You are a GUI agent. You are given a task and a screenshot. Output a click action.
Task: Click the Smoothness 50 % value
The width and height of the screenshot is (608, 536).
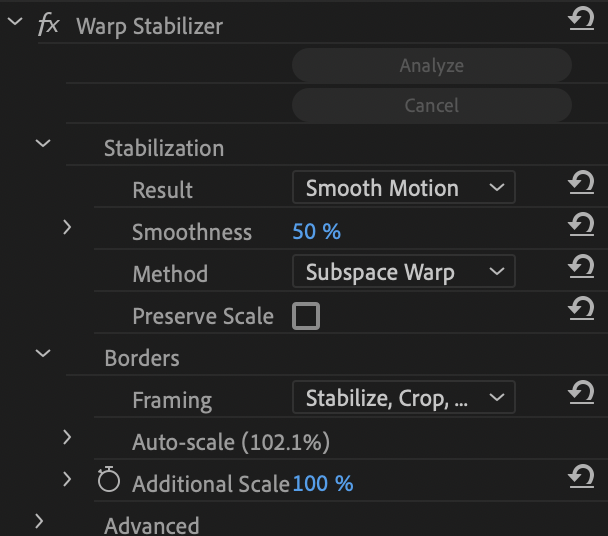(317, 232)
